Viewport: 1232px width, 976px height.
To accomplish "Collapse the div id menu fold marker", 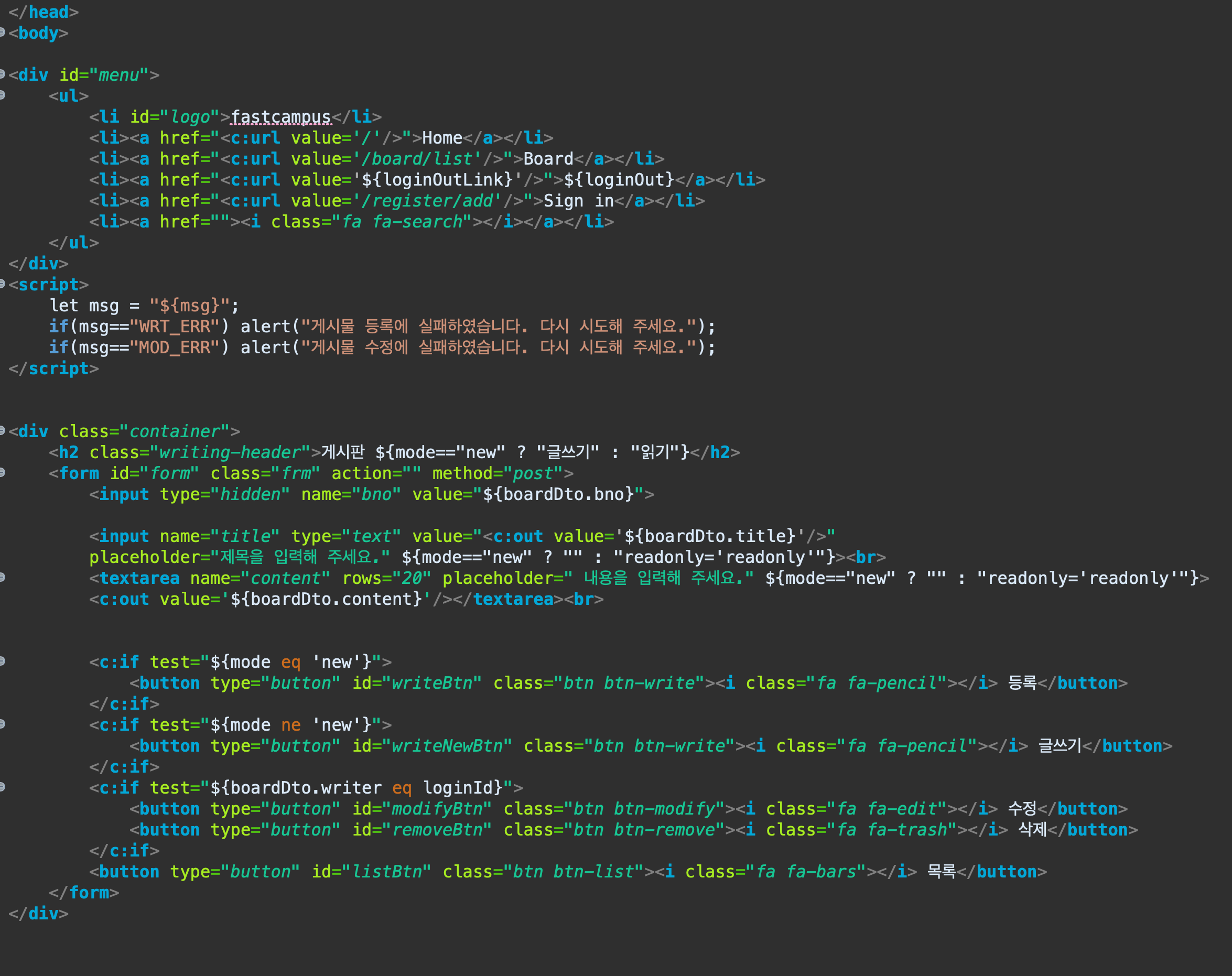I will point(2,74).
